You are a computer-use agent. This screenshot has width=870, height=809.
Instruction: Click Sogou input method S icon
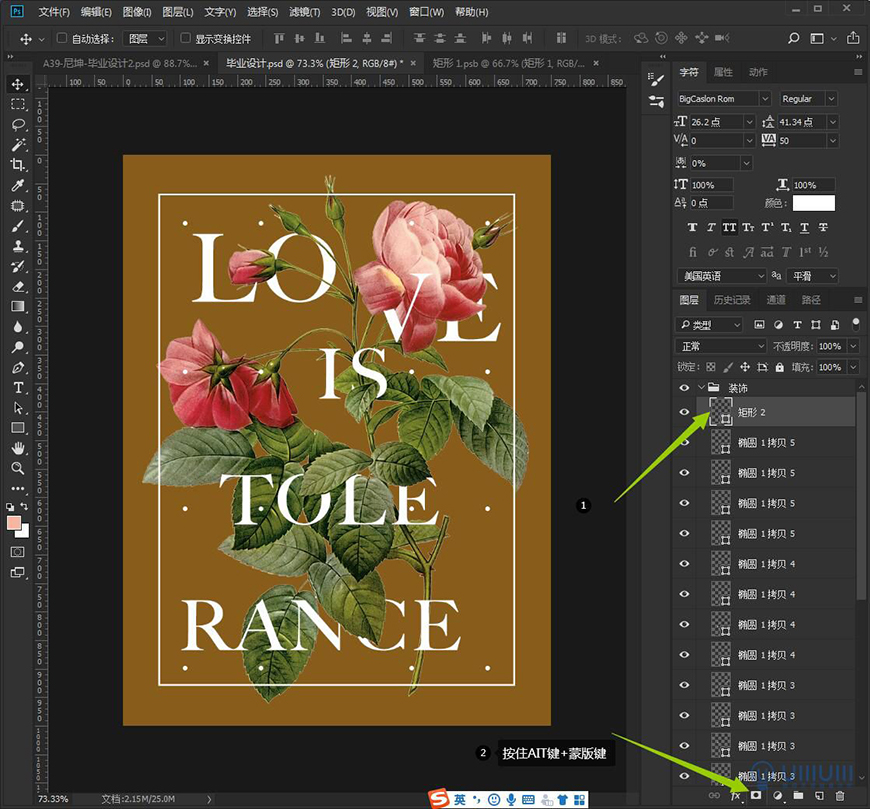coord(439,799)
